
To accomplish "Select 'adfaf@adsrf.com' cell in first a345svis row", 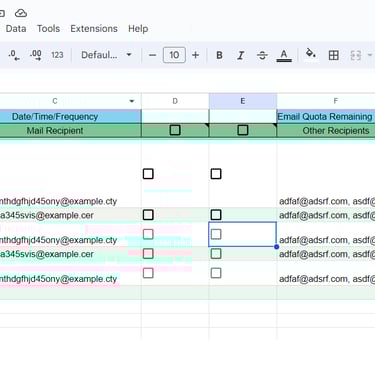I will pyautogui.click(x=326, y=215).
